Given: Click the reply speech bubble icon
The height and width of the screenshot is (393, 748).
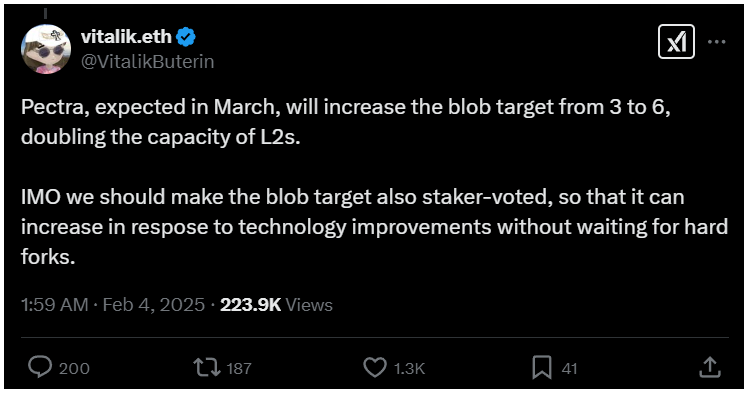Looking at the screenshot, I should (40, 367).
